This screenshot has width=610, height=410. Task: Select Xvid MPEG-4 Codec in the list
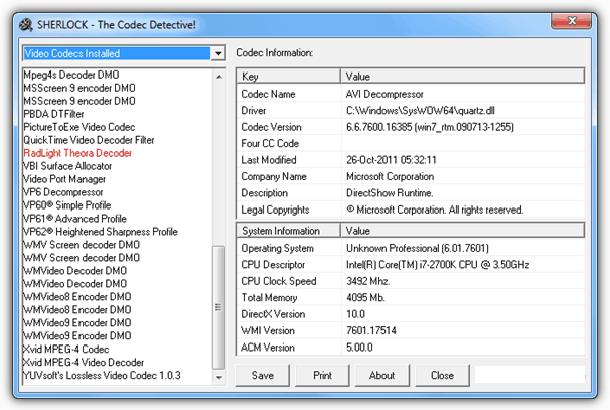click(x=66, y=349)
